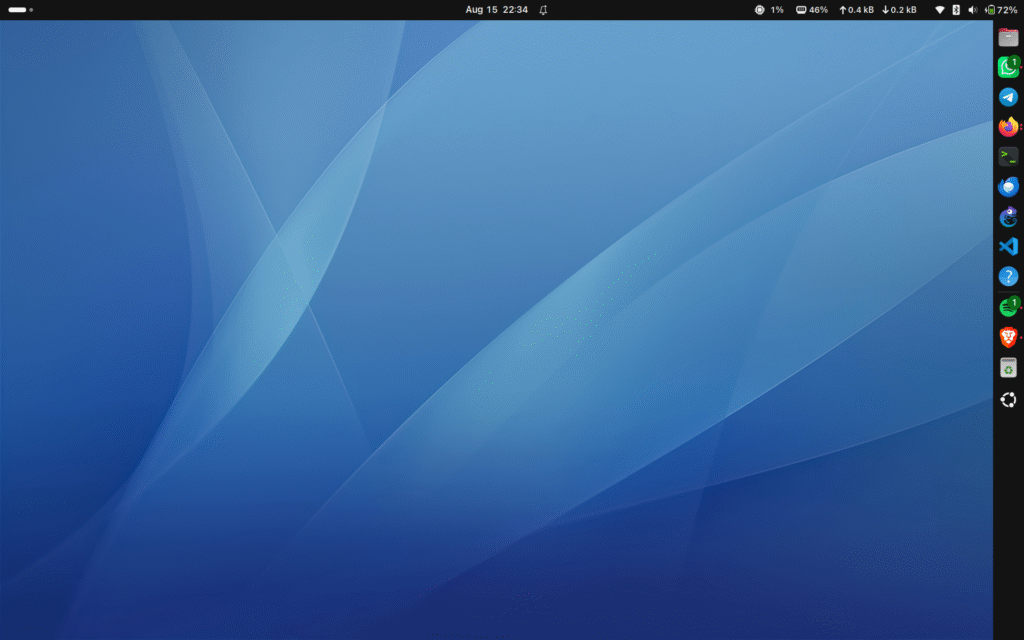Launch the terminal emulator
1024x640 pixels.
(x=1008, y=156)
